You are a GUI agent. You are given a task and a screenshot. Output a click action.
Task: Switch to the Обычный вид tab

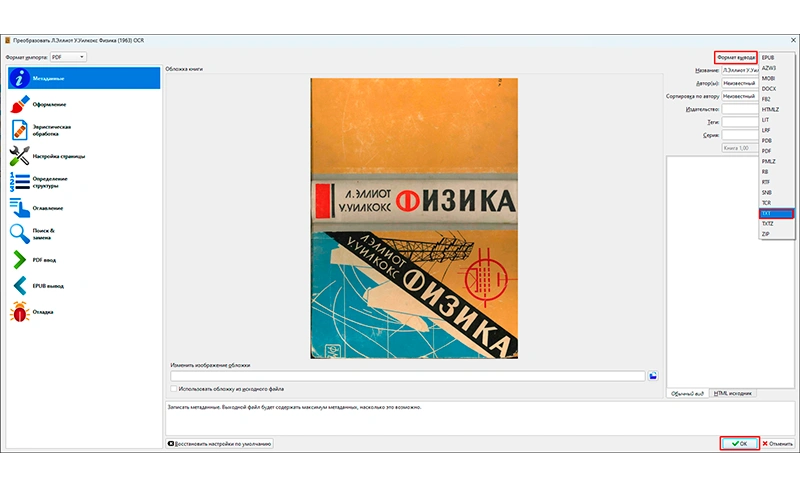tap(687, 393)
